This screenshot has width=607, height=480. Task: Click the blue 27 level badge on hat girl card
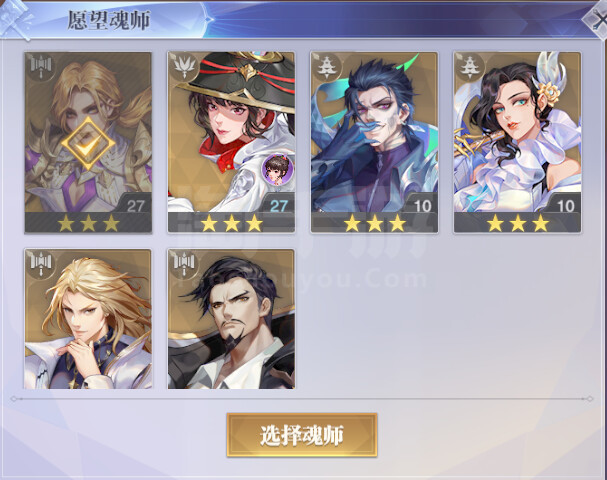278,206
